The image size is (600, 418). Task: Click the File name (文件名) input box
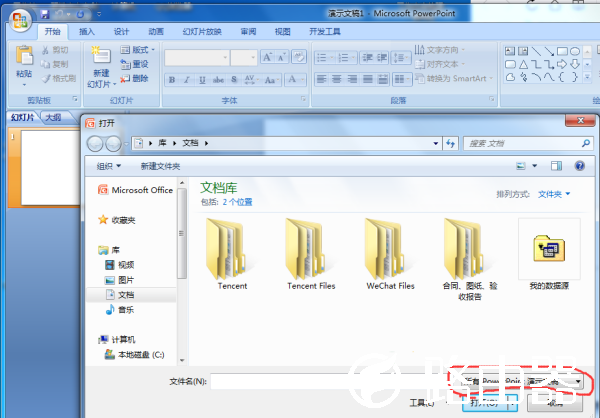coord(328,381)
